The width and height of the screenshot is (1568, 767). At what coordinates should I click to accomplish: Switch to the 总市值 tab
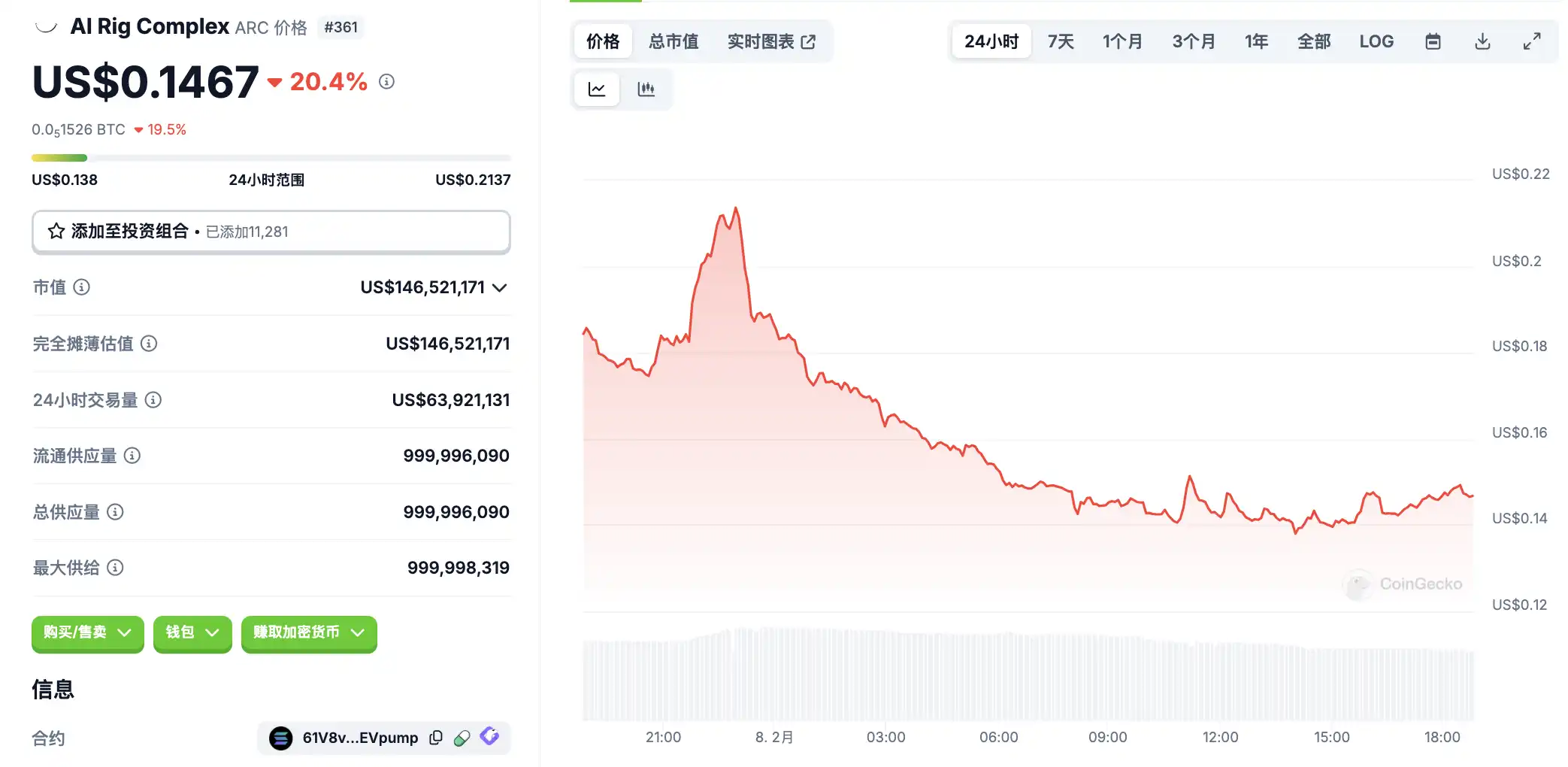click(x=674, y=41)
